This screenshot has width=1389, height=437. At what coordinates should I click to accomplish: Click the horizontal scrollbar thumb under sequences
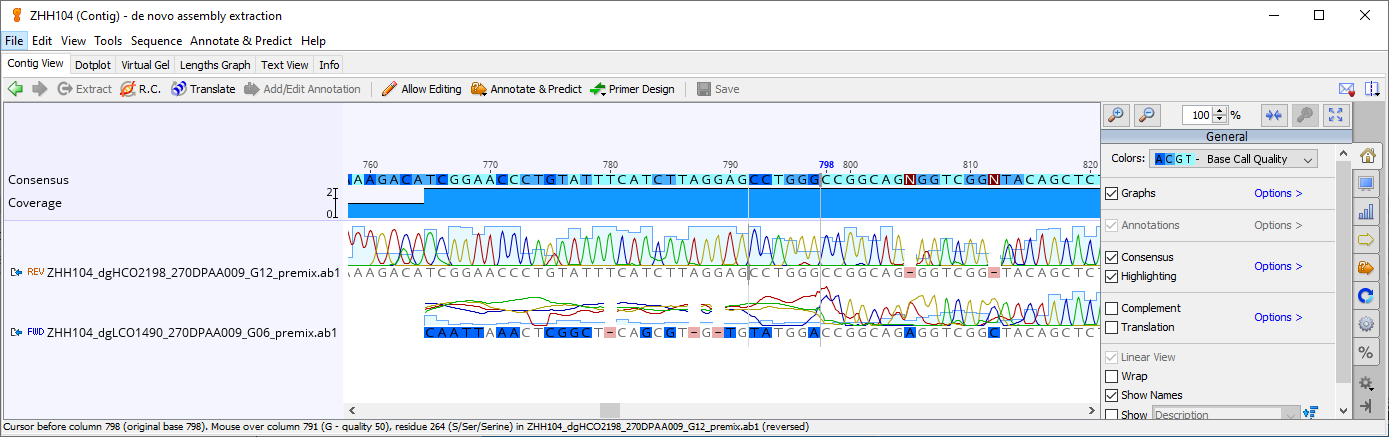[610, 410]
